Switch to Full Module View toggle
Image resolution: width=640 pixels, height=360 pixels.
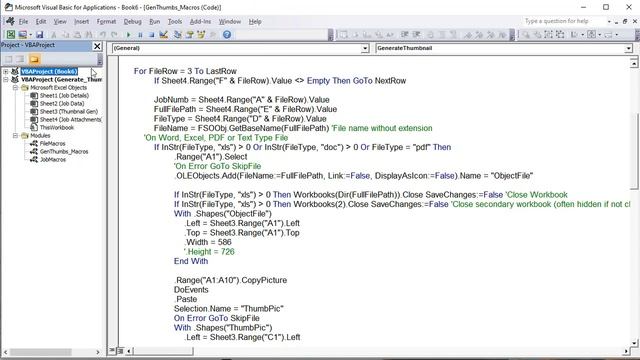[120, 351]
